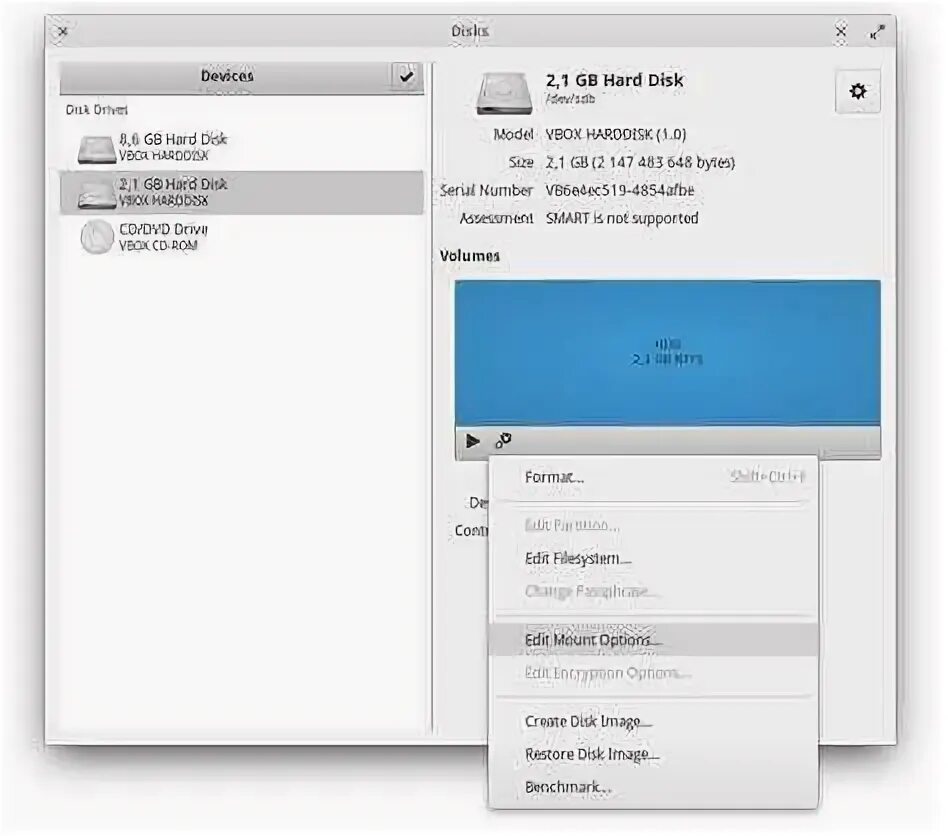Screen dimensions: 948x836
Task: Choose Restore Disk Image...
Action: tap(653, 754)
